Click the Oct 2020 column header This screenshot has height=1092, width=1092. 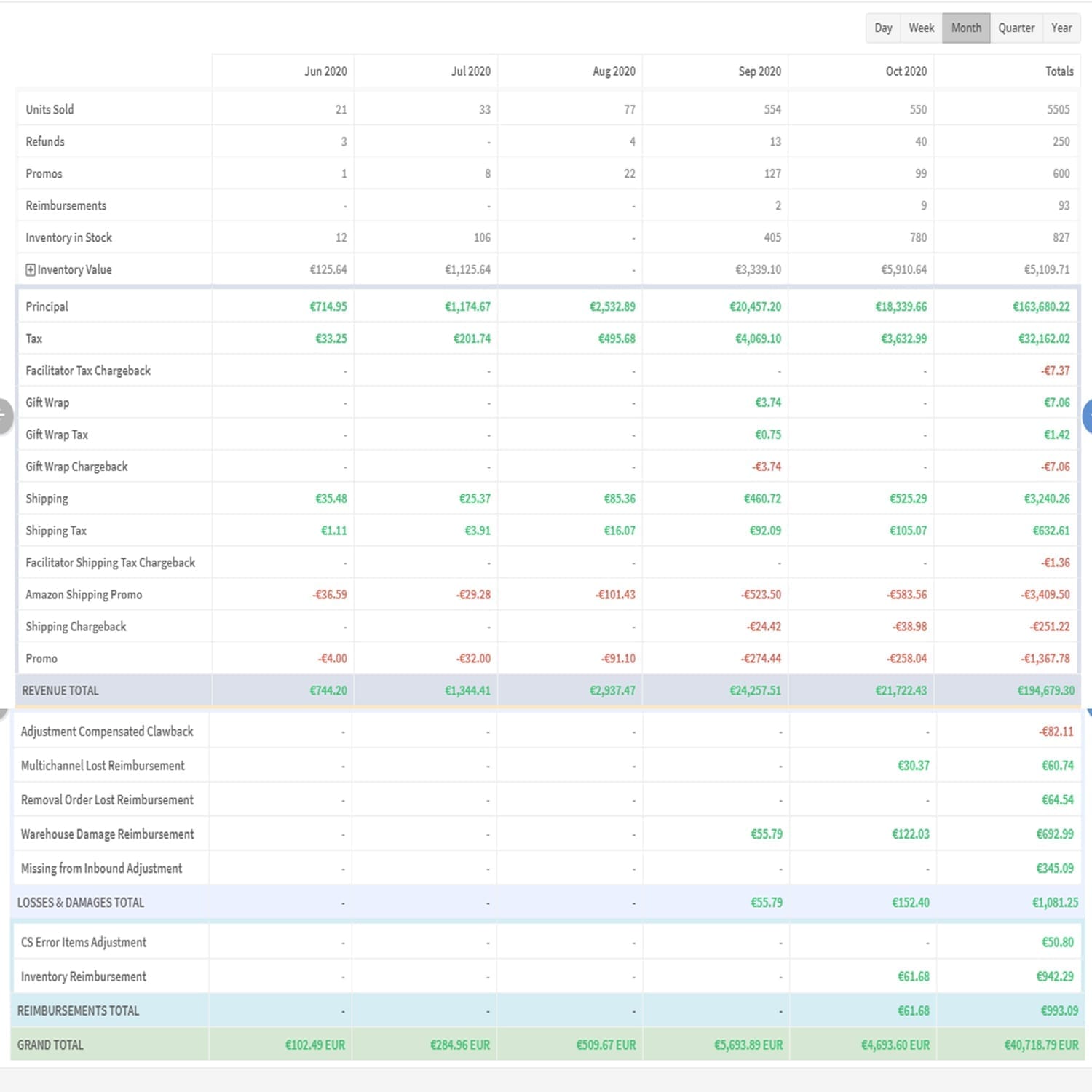[x=906, y=71]
